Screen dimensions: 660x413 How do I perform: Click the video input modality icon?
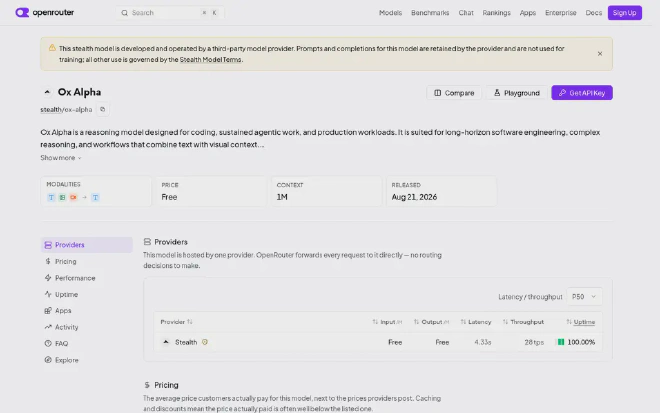coord(73,197)
